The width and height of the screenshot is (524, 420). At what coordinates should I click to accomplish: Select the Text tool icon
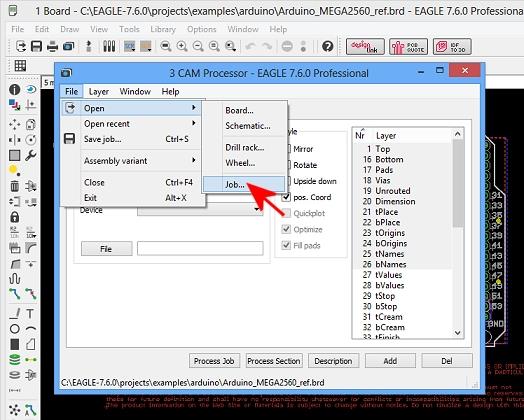tap(30, 313)
